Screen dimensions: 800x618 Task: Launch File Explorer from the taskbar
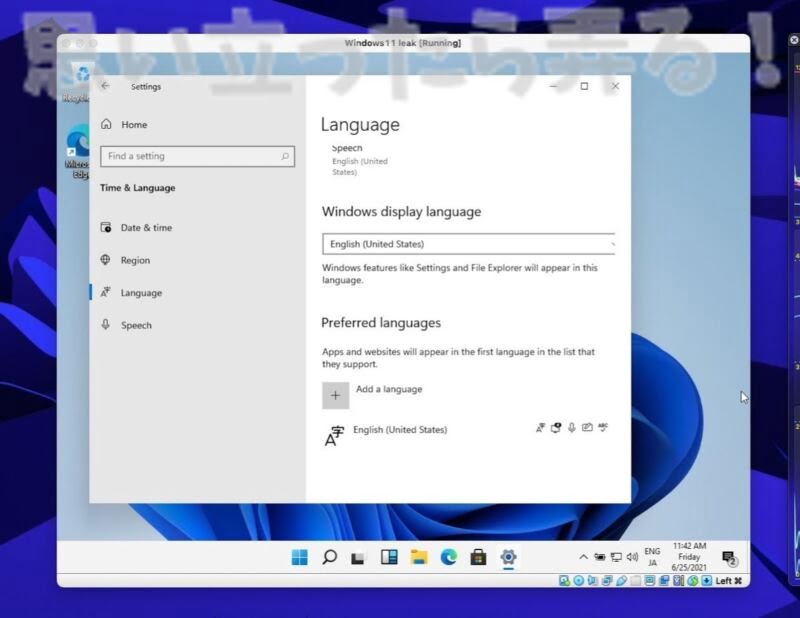click(x=419, y=557)
